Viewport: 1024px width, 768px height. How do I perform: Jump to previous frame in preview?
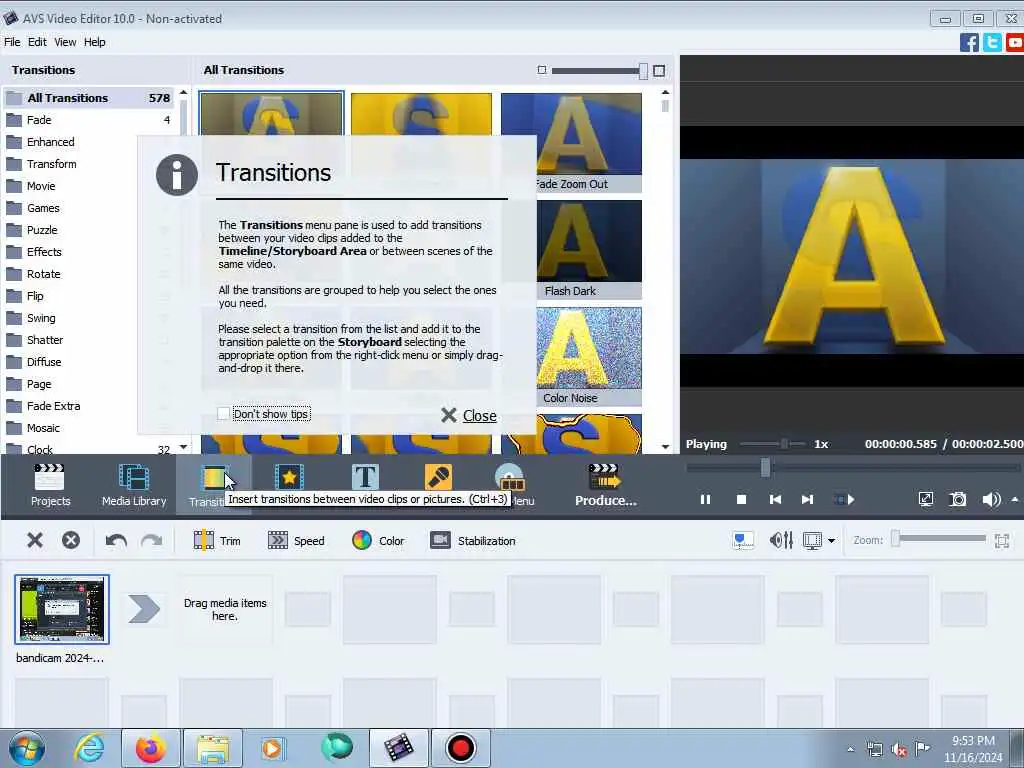pos(775,500)
